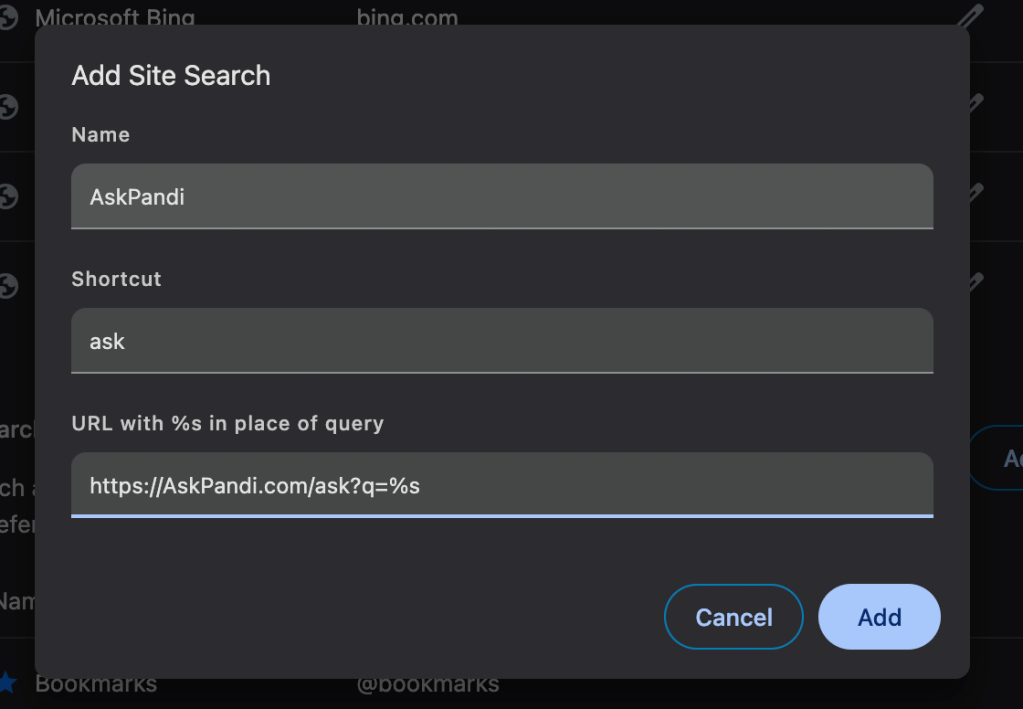Click the pencil edit icon for Microsoft Bing

pos(971,16)
